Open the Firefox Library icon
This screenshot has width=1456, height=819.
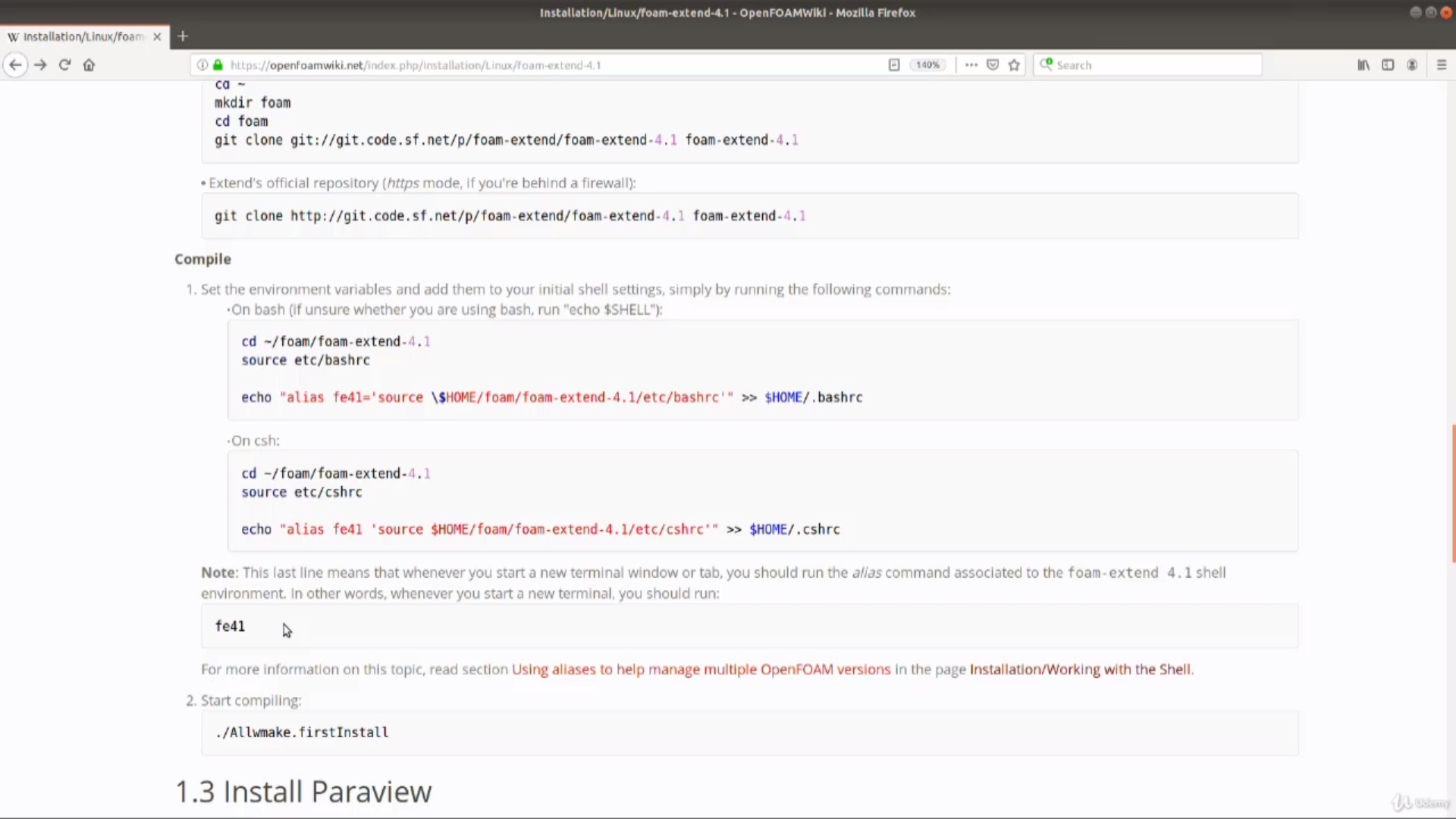(x=1363, y=65)
